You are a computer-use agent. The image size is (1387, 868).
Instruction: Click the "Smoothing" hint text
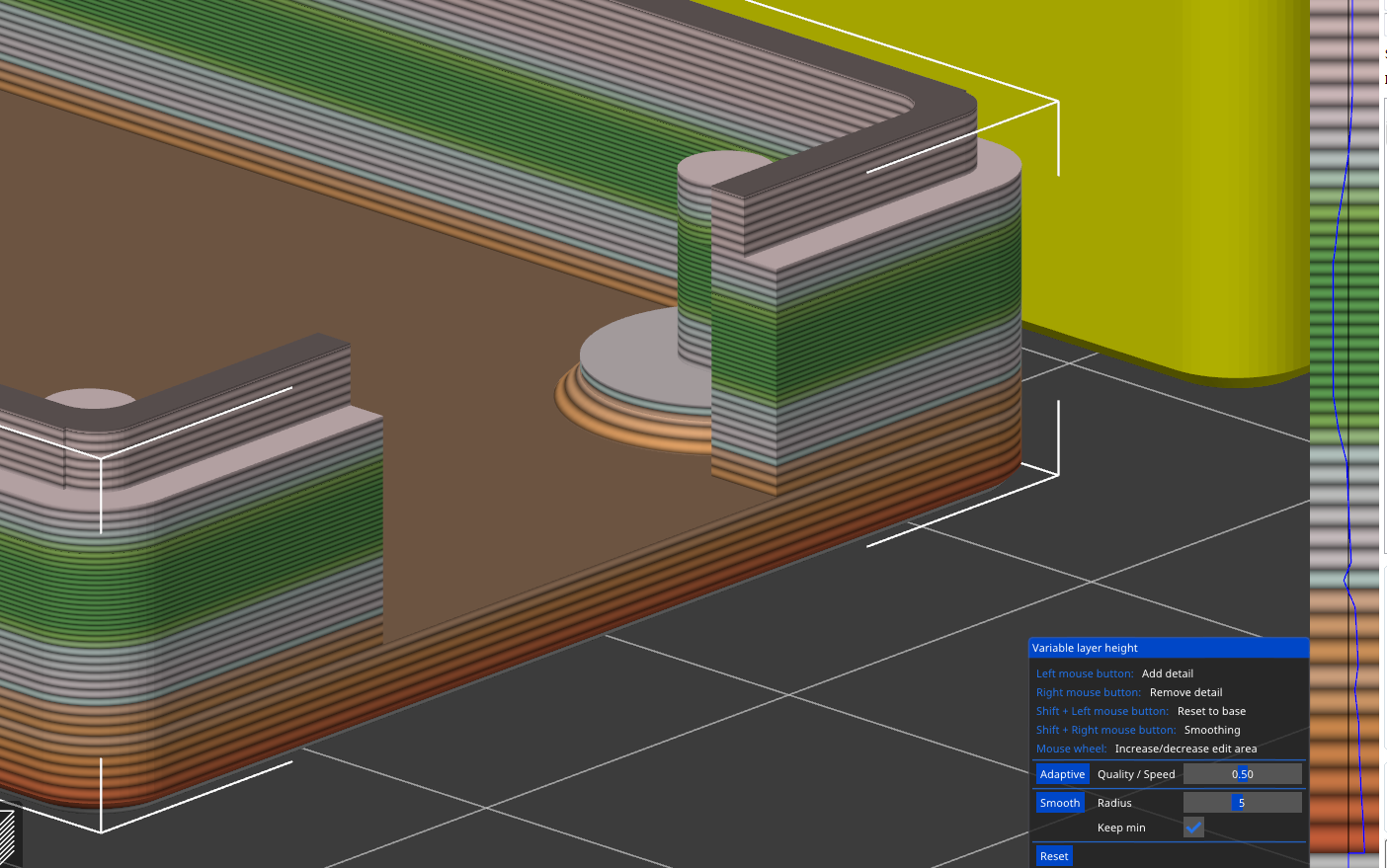click(x=1212, y=730)
